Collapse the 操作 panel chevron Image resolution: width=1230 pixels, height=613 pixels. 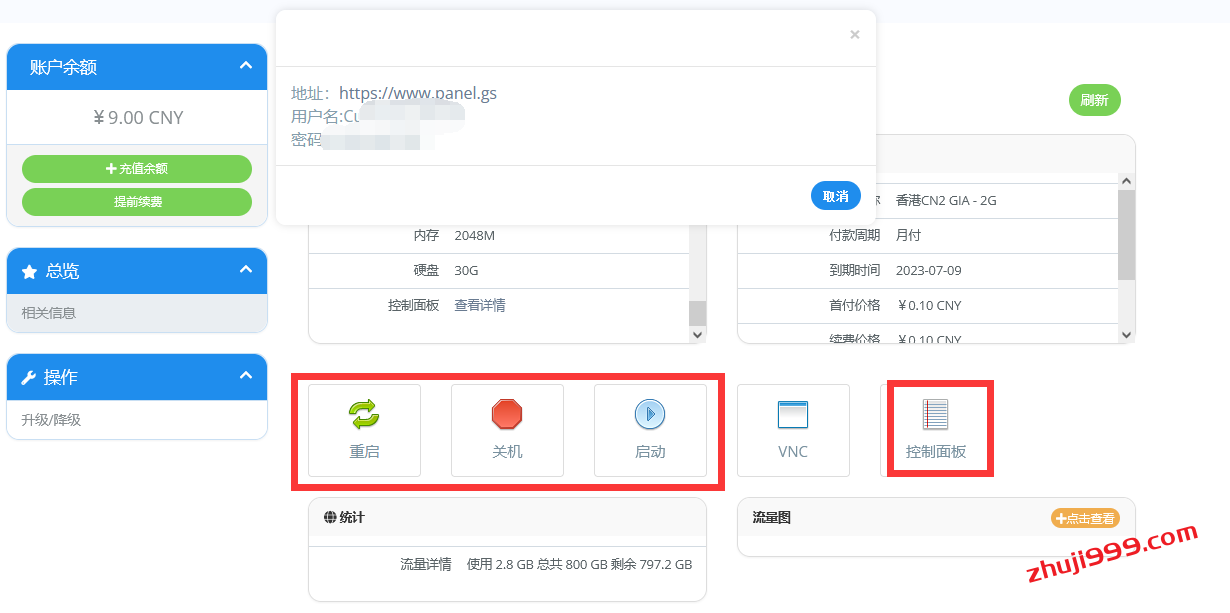click(x=246, y=376)
